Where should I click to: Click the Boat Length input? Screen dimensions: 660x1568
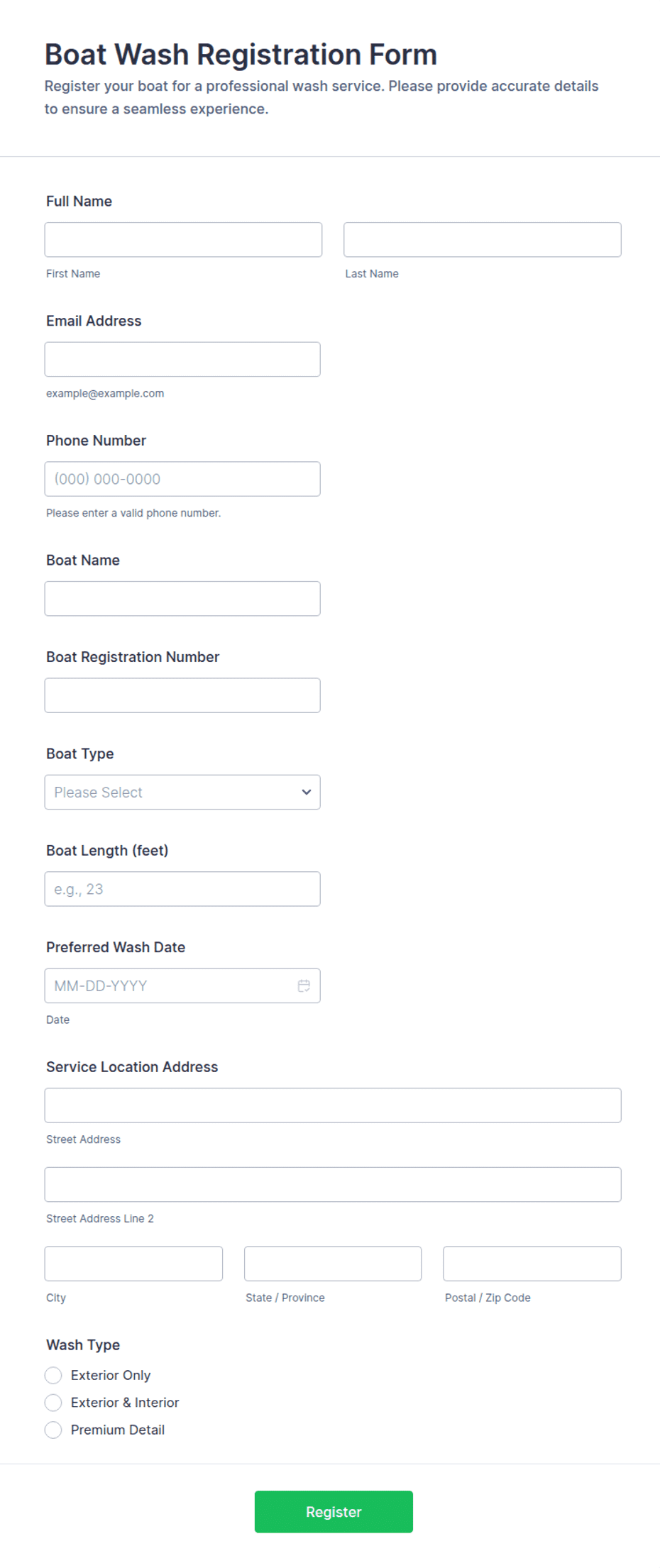182,889
